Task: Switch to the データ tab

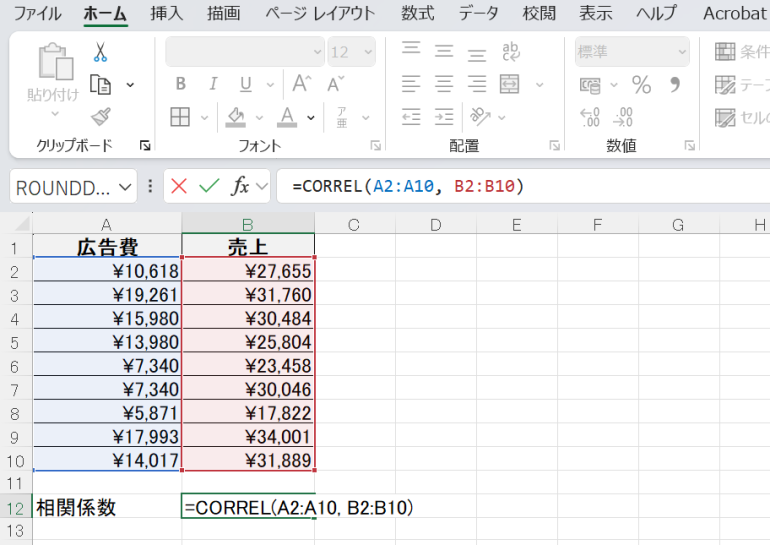Action: click(478, 13)
